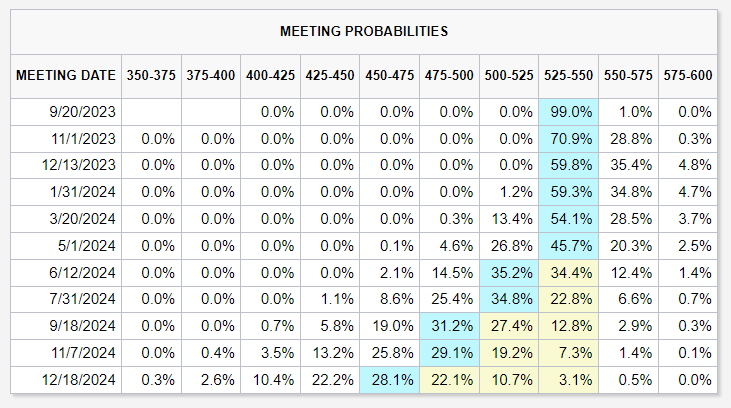Select the 6/12/2024 meeting date
731x408 pixels.
coord(65,272)
